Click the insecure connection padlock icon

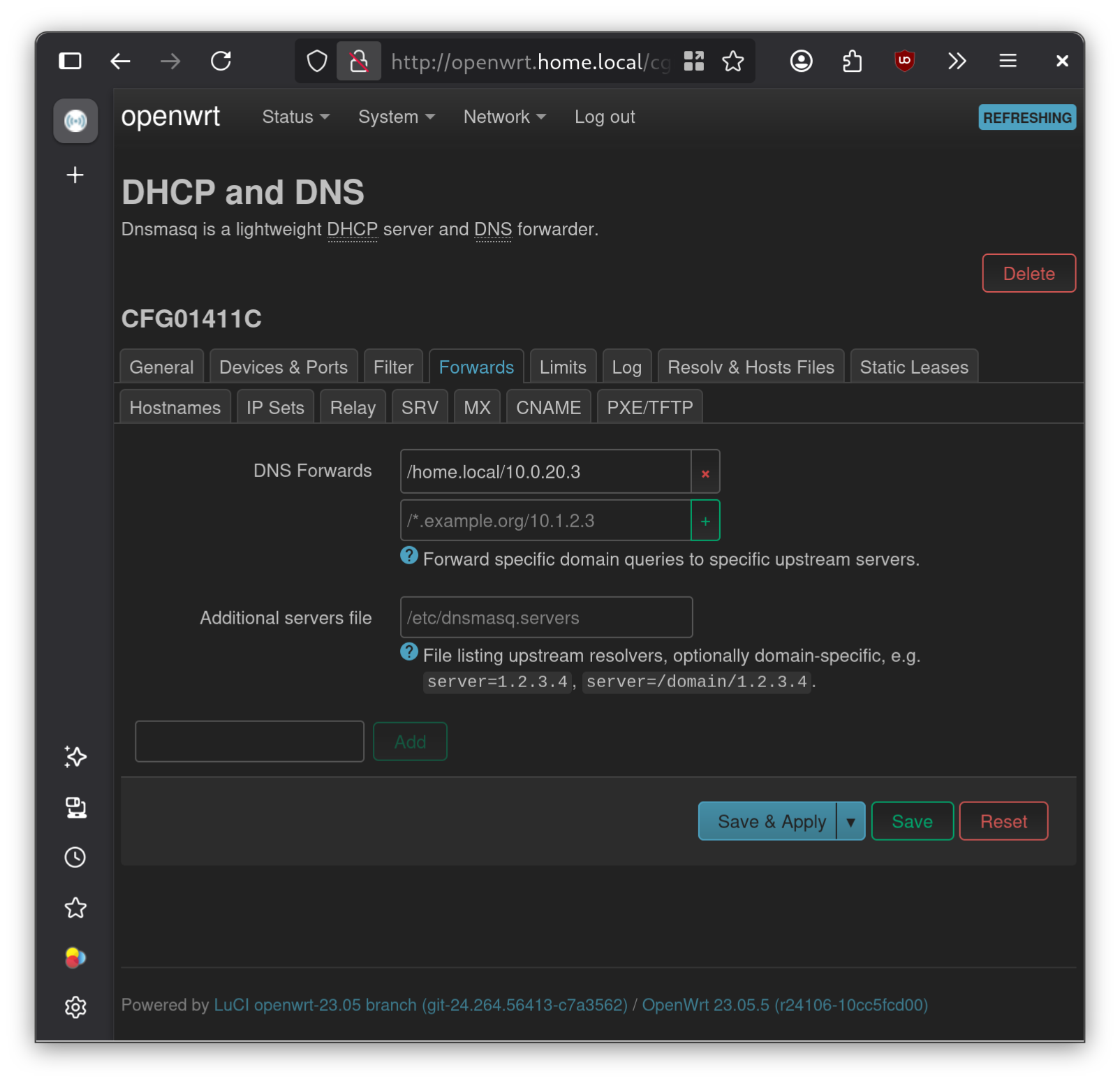point(359,61)
